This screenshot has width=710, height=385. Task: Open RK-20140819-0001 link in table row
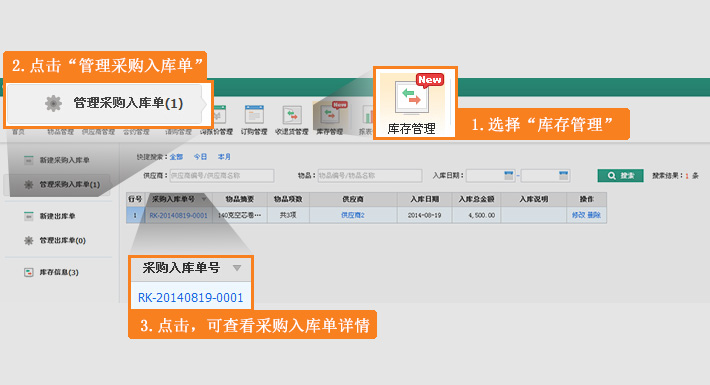[x=178, y=215]
